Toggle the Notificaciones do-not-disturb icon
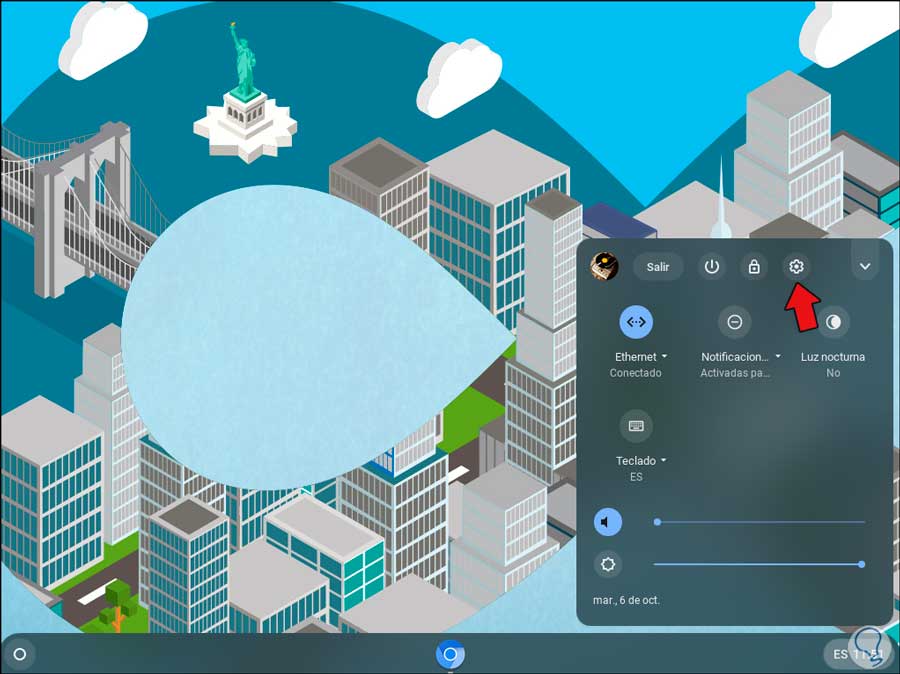The image size is (900, 674). [735, 322]
